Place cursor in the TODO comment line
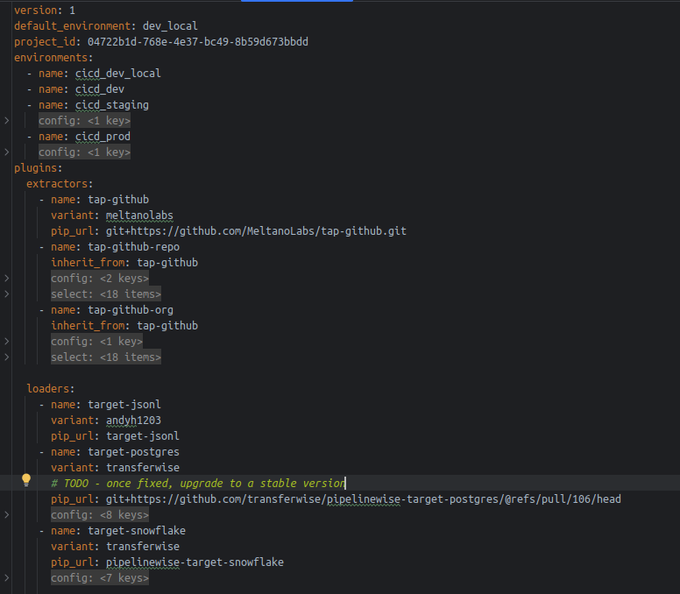The width and height of the screenshot is (680, 594). (x=200, y=483)
